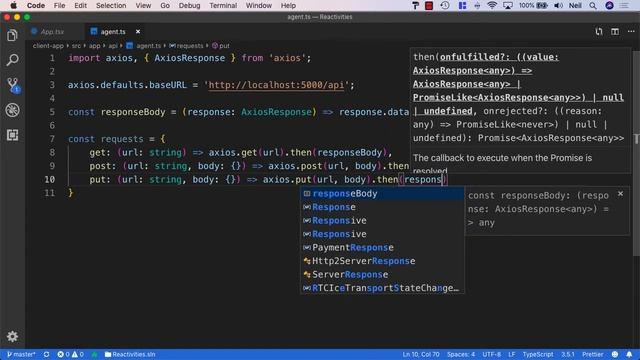Open the Selection menu

point(111,5)
